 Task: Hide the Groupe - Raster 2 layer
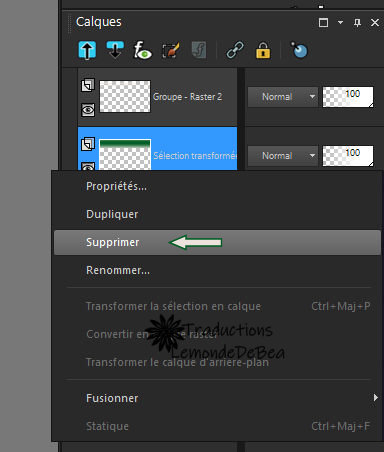coord(88,110)
